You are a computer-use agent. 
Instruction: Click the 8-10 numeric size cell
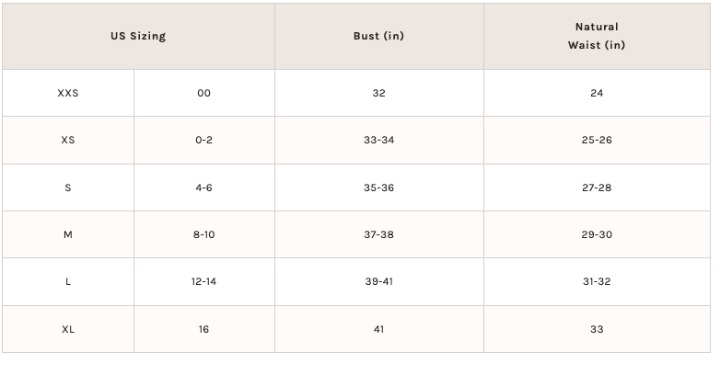click(x=204, y=235)
